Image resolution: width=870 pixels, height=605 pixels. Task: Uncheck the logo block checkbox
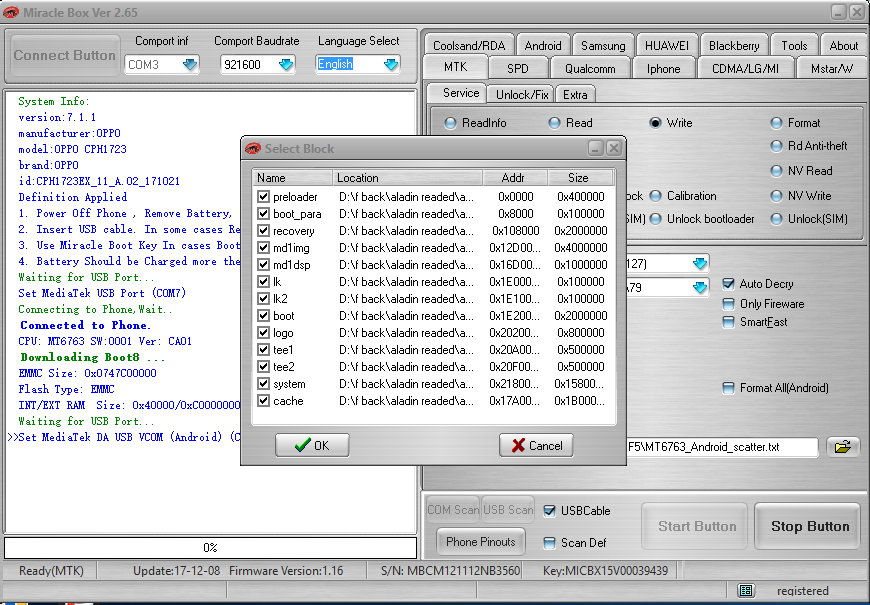coord(264,333)
